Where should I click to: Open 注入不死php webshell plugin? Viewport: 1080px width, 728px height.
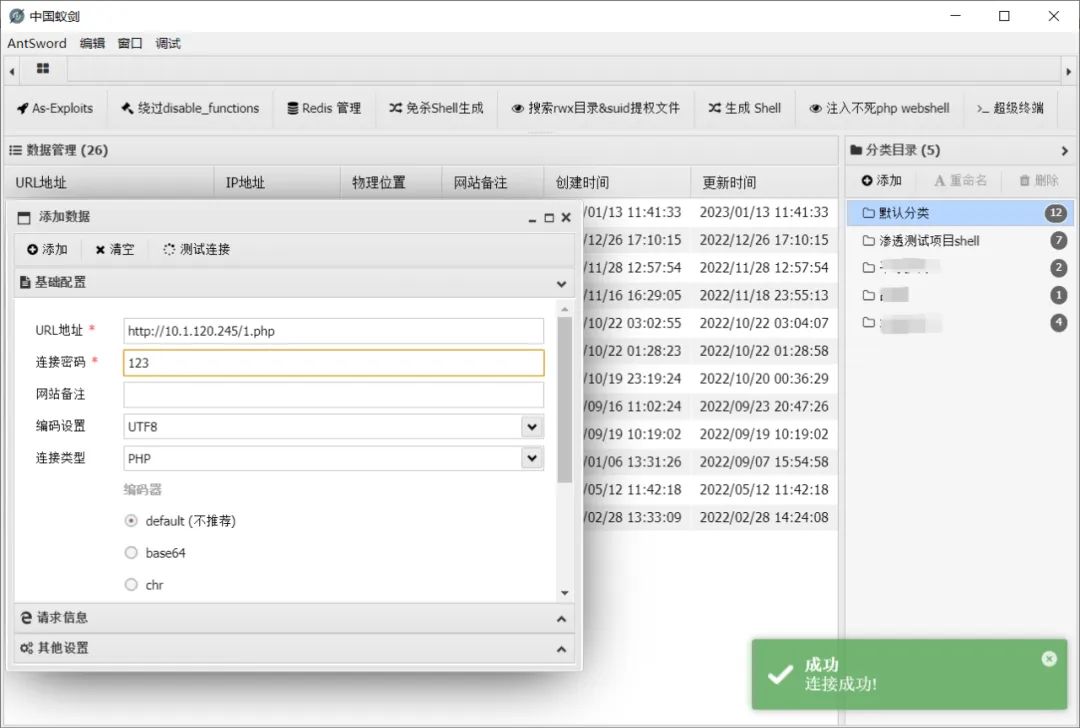(879, 108)
